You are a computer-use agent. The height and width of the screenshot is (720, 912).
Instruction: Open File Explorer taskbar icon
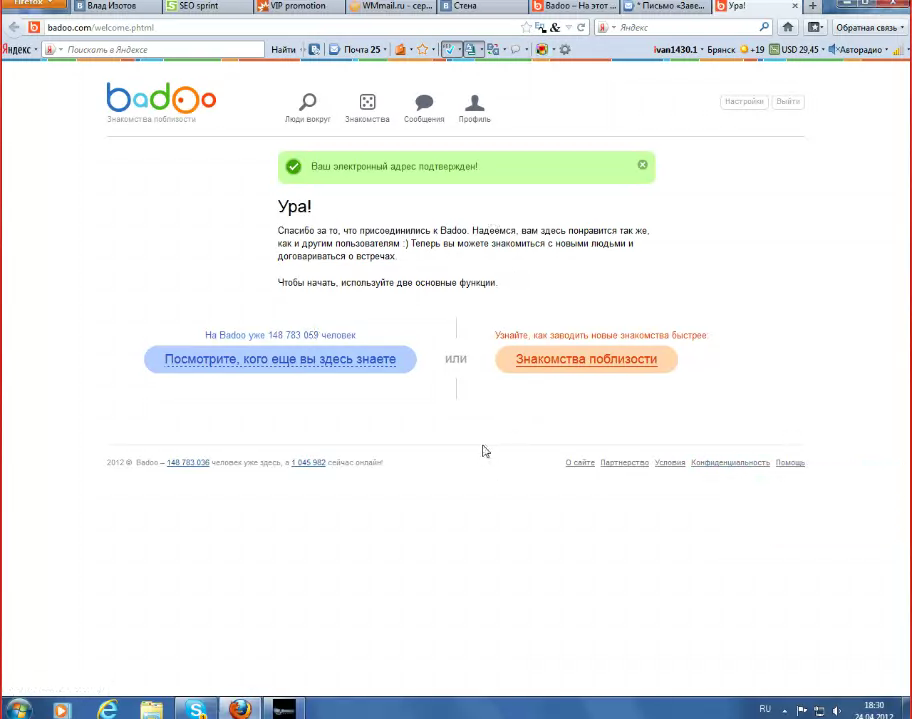pos(151,710)
